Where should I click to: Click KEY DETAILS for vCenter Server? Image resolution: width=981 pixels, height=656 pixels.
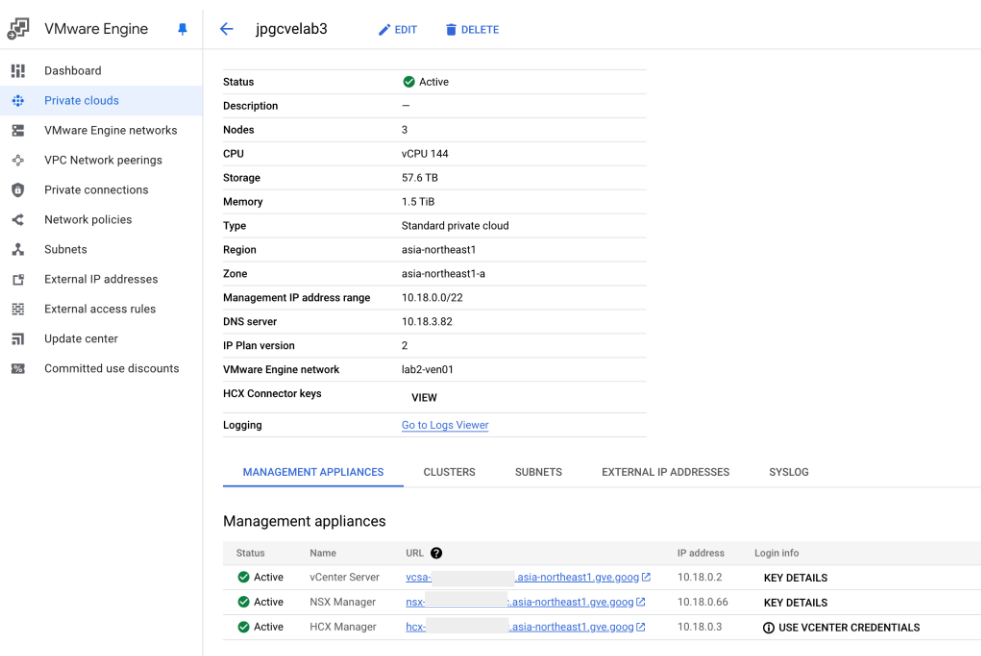(795, 578)
